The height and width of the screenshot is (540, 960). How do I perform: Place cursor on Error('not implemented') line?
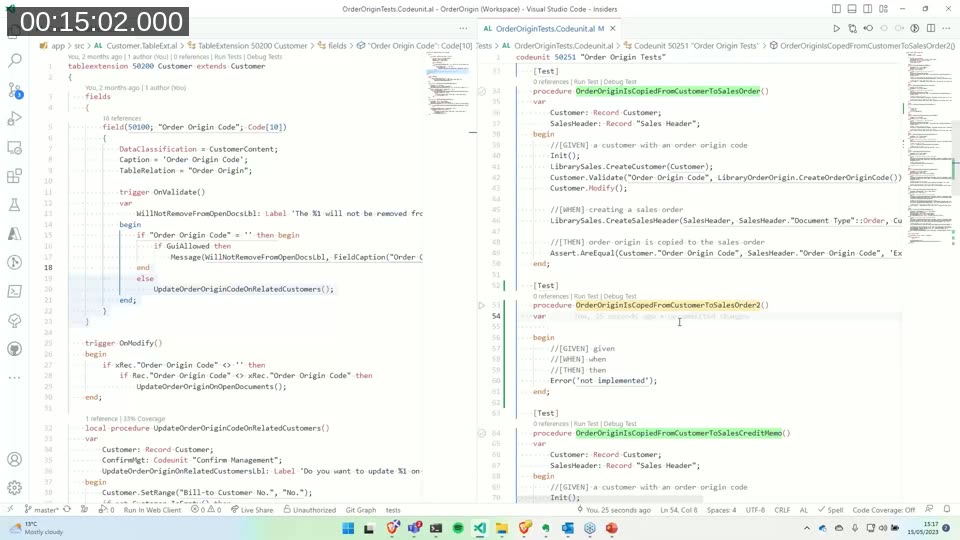tap(603, 380)
